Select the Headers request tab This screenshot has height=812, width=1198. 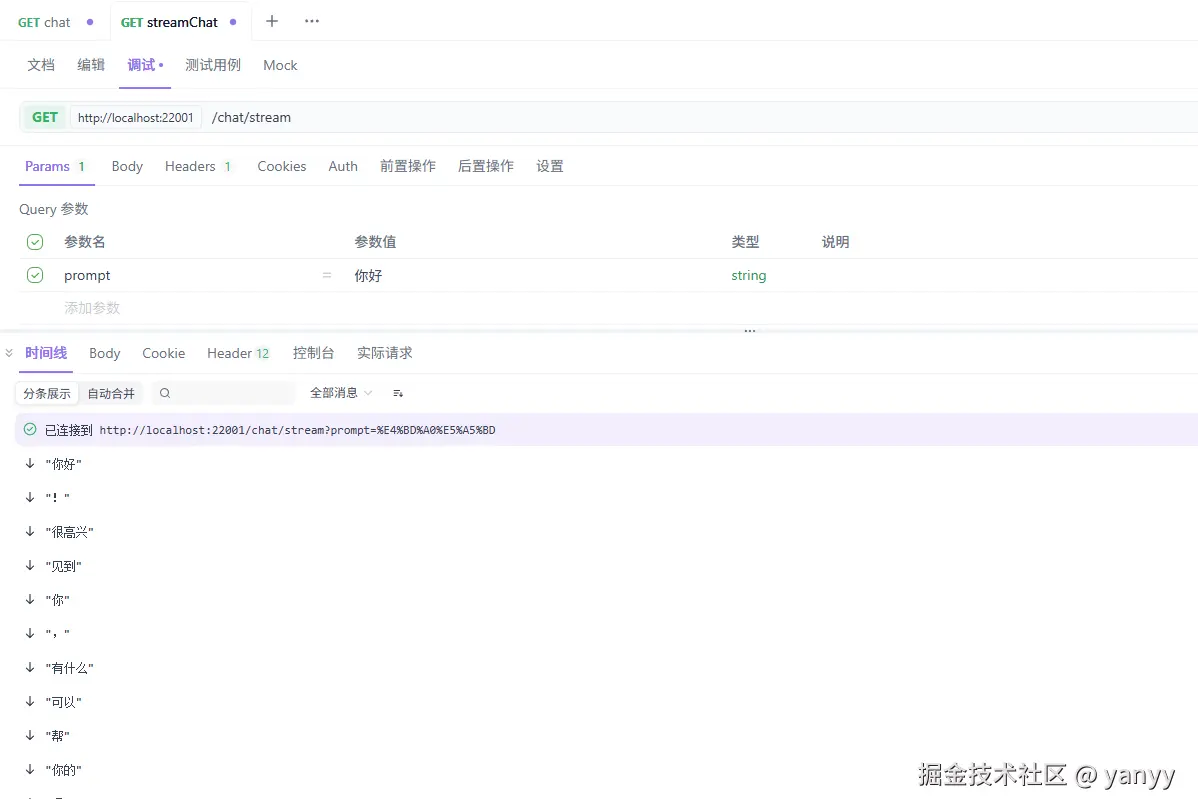tap(198, 167)
